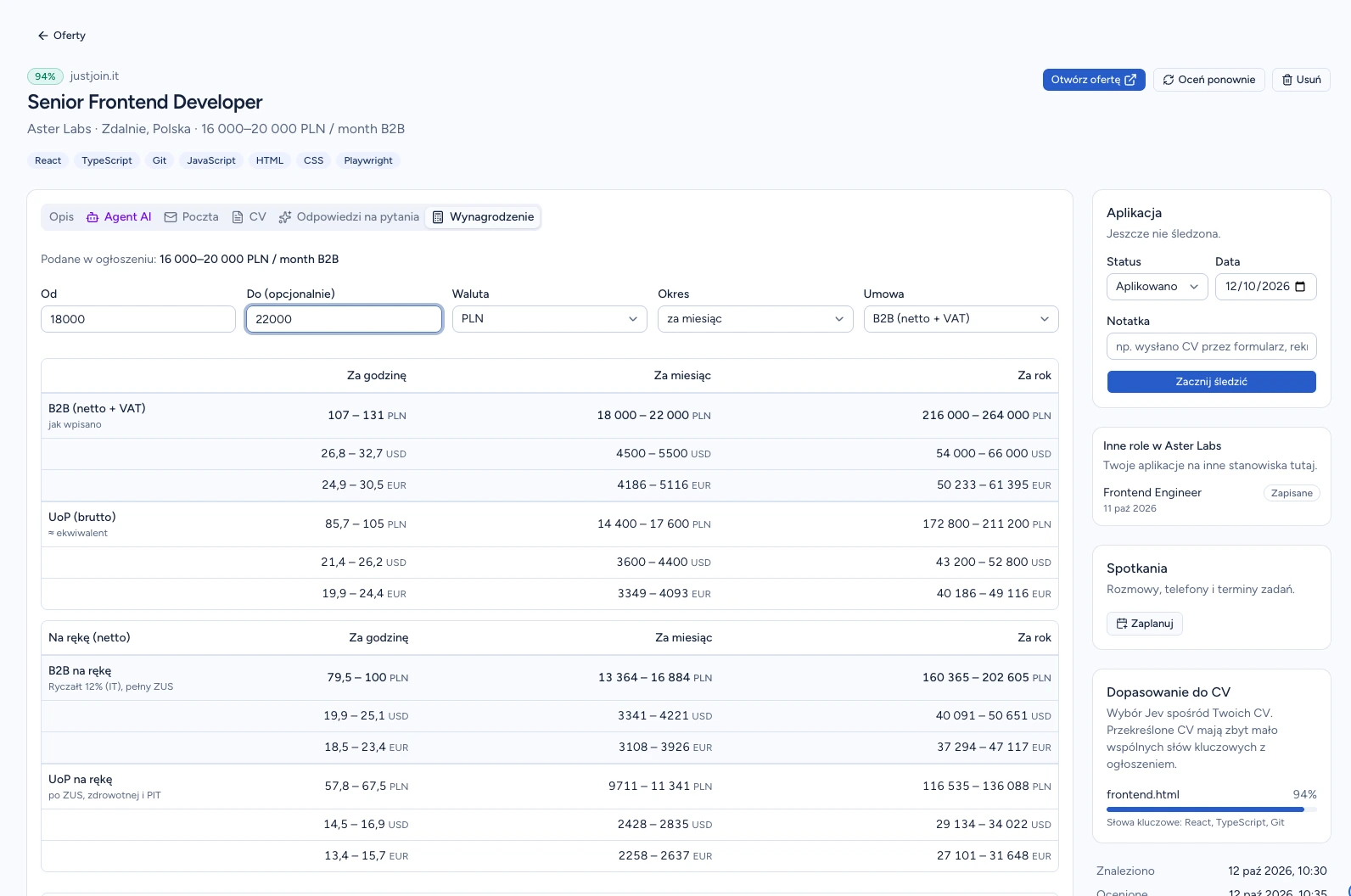This screenshot has height=896, width=1351.
Task: Click calendar icon in Zaplanuj button
Action: pos(1122,624)
